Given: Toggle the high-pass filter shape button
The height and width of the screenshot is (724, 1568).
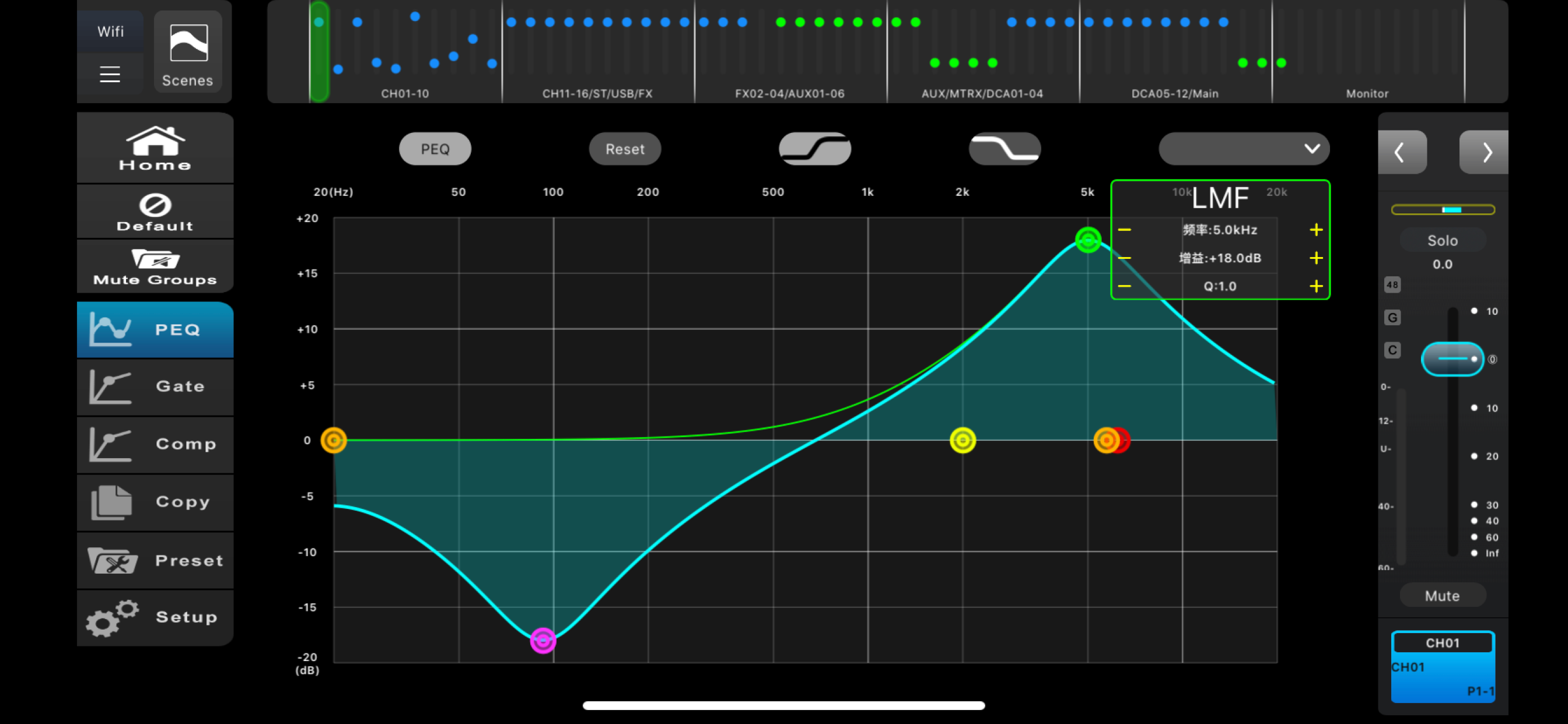Looking at the screenshot, I should coord(814,149).
